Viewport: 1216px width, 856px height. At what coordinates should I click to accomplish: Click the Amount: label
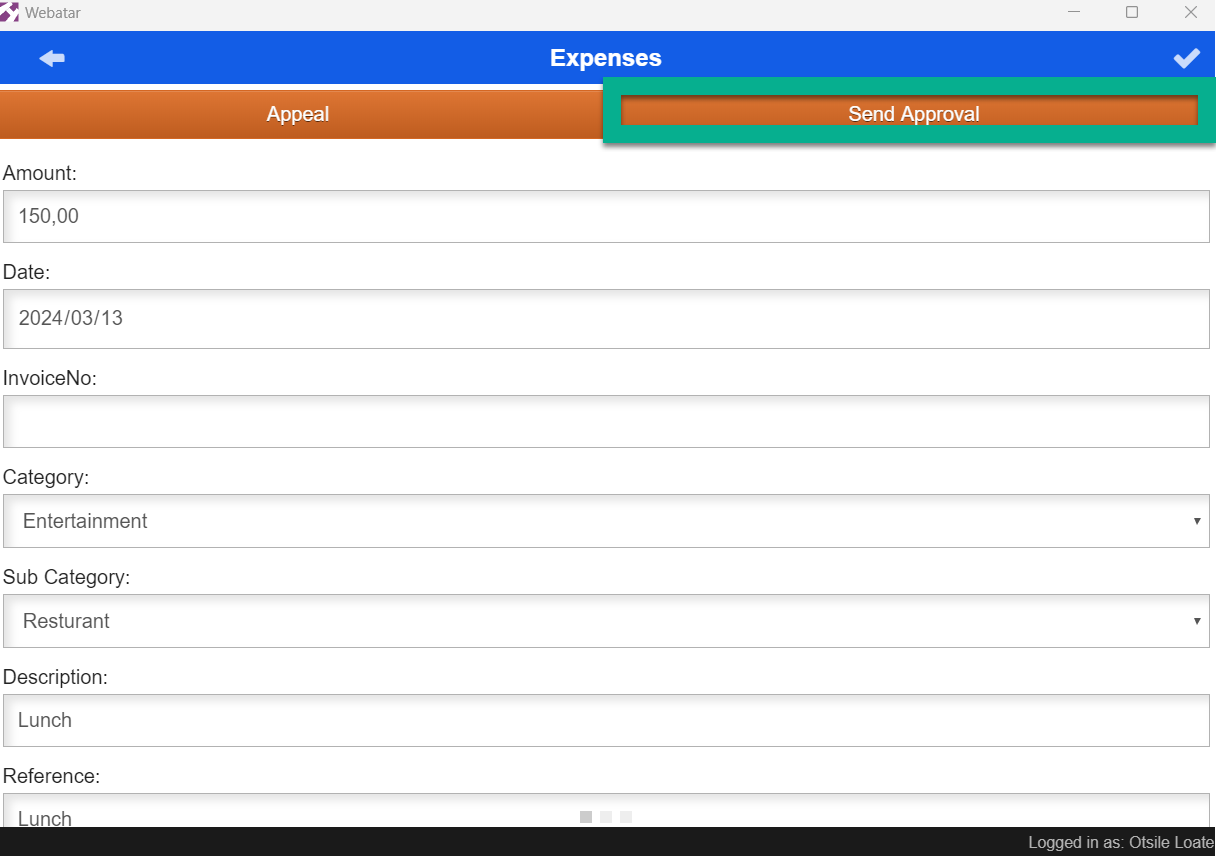coord(40,173)
